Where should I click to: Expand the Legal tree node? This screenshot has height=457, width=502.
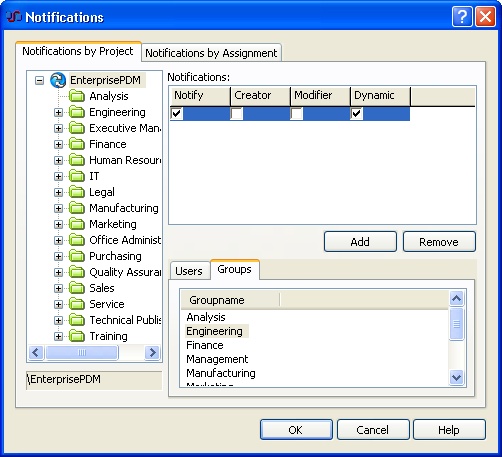pos(58,192)
